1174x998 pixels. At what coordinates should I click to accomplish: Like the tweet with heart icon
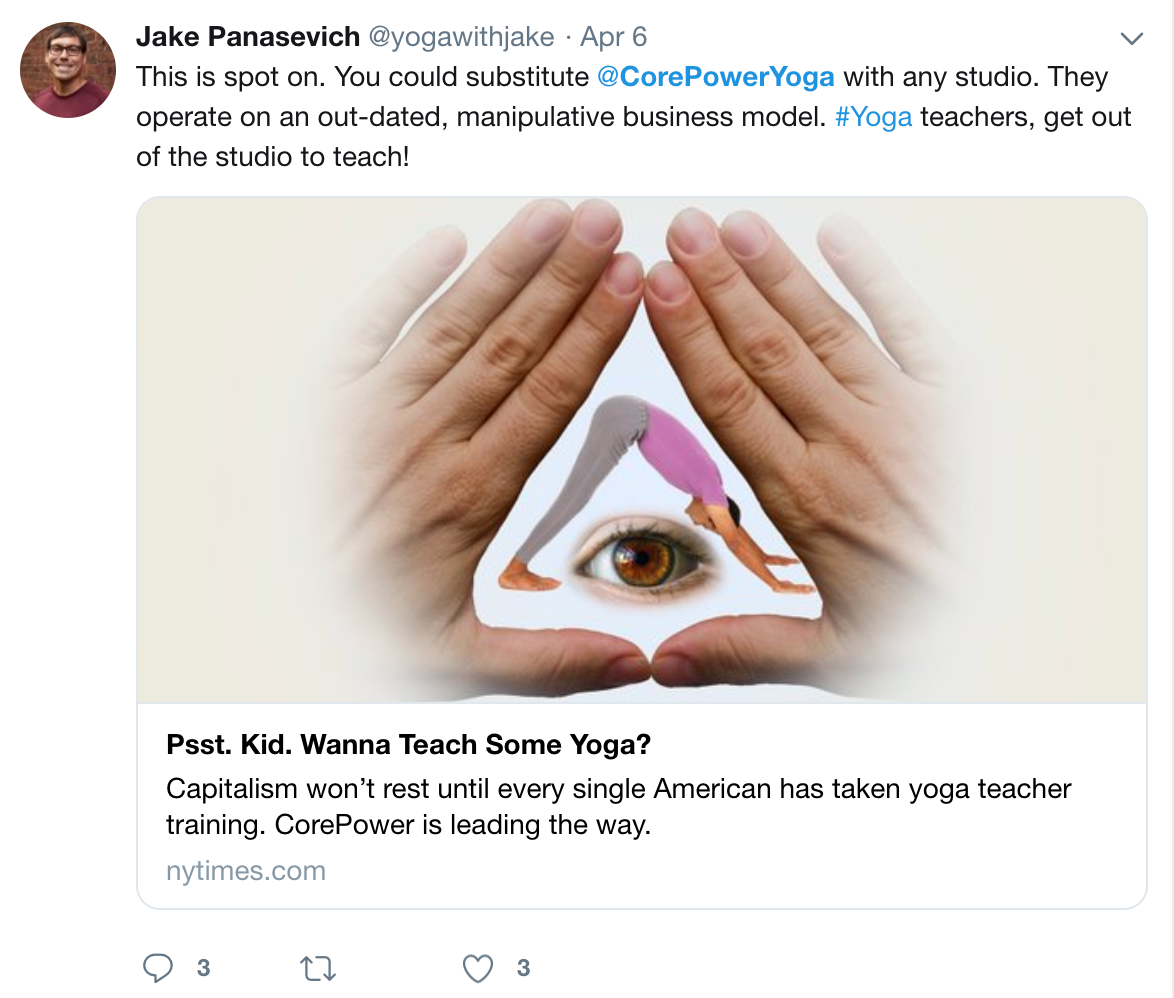(x=478, y=968)
